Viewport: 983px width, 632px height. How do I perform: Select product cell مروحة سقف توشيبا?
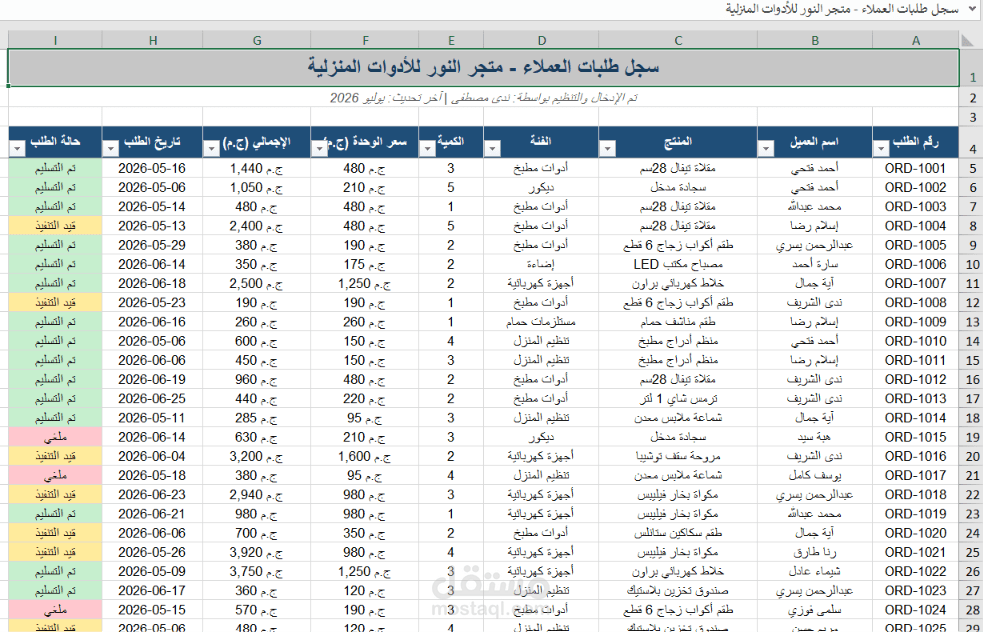[x=678, y=456]
